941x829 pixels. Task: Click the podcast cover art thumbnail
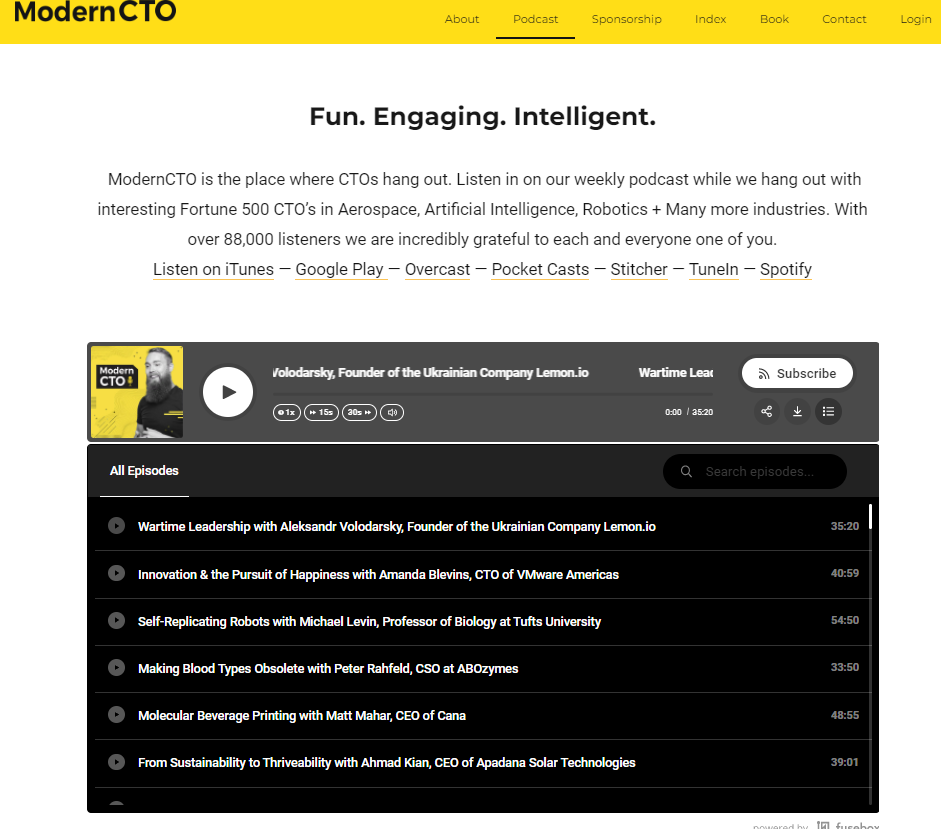[x=137, y=392]
